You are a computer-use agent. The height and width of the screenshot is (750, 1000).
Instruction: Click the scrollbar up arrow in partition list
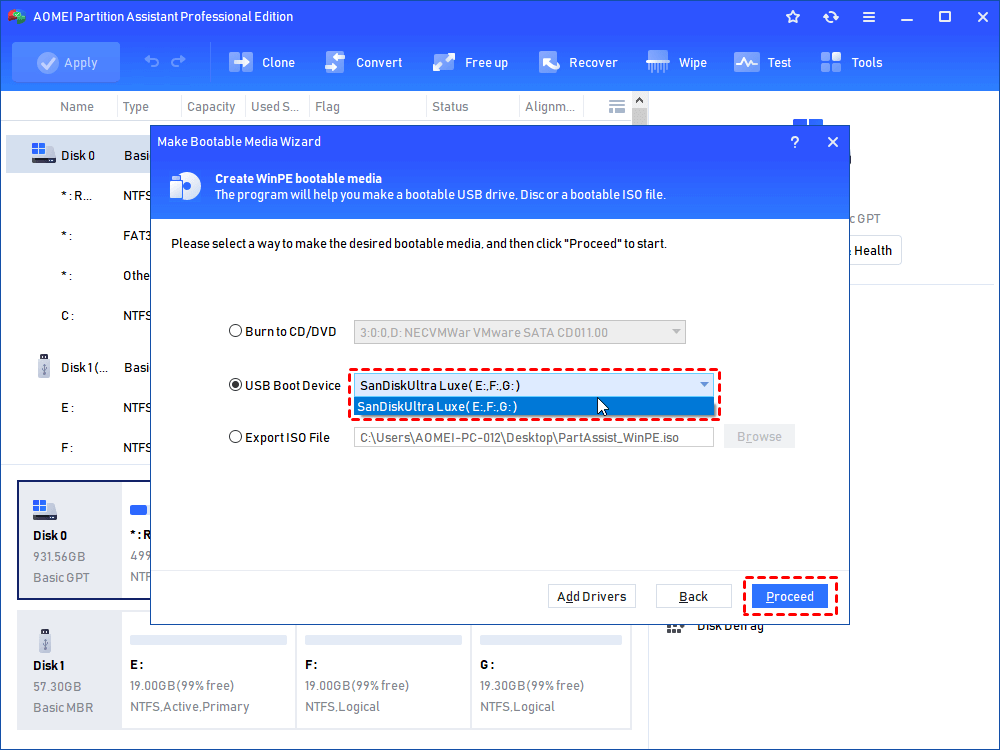(x=640, y=100)
